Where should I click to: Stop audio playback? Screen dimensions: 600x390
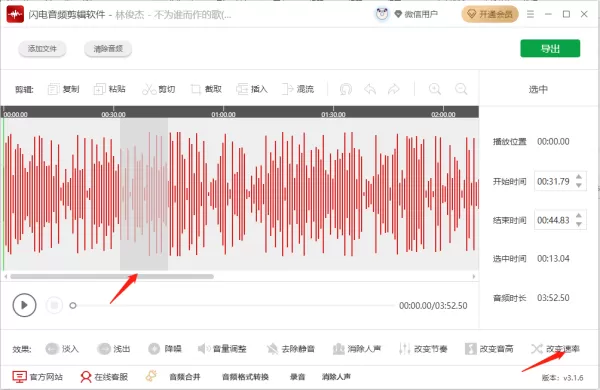pos(54,305)
